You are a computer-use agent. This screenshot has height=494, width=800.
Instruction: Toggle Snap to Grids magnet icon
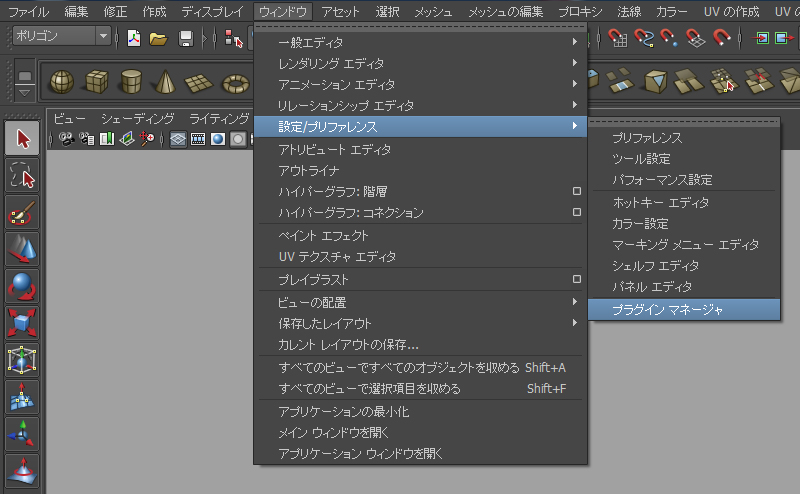click(x=617, y=38)
